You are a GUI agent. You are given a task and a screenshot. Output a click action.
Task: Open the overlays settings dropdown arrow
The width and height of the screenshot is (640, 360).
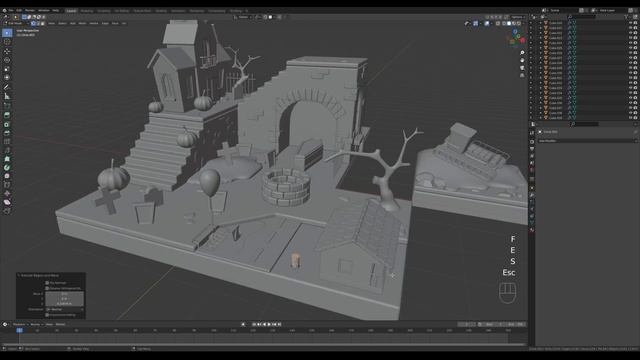pos(491,24)
